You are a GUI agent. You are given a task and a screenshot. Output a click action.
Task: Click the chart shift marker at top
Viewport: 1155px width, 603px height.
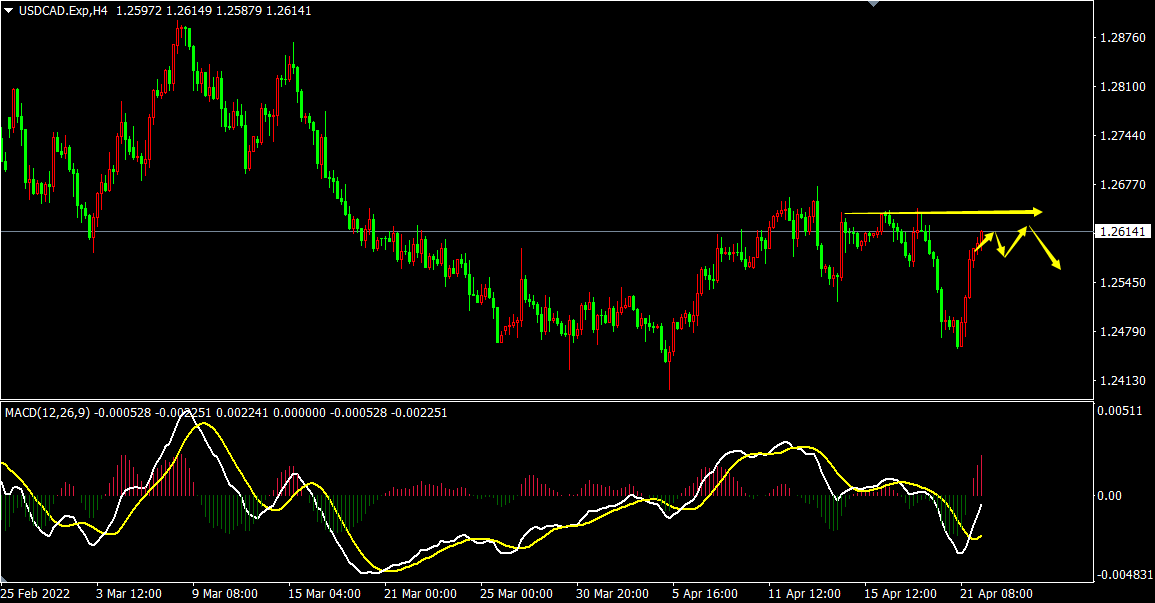click(x=874, y=4)
